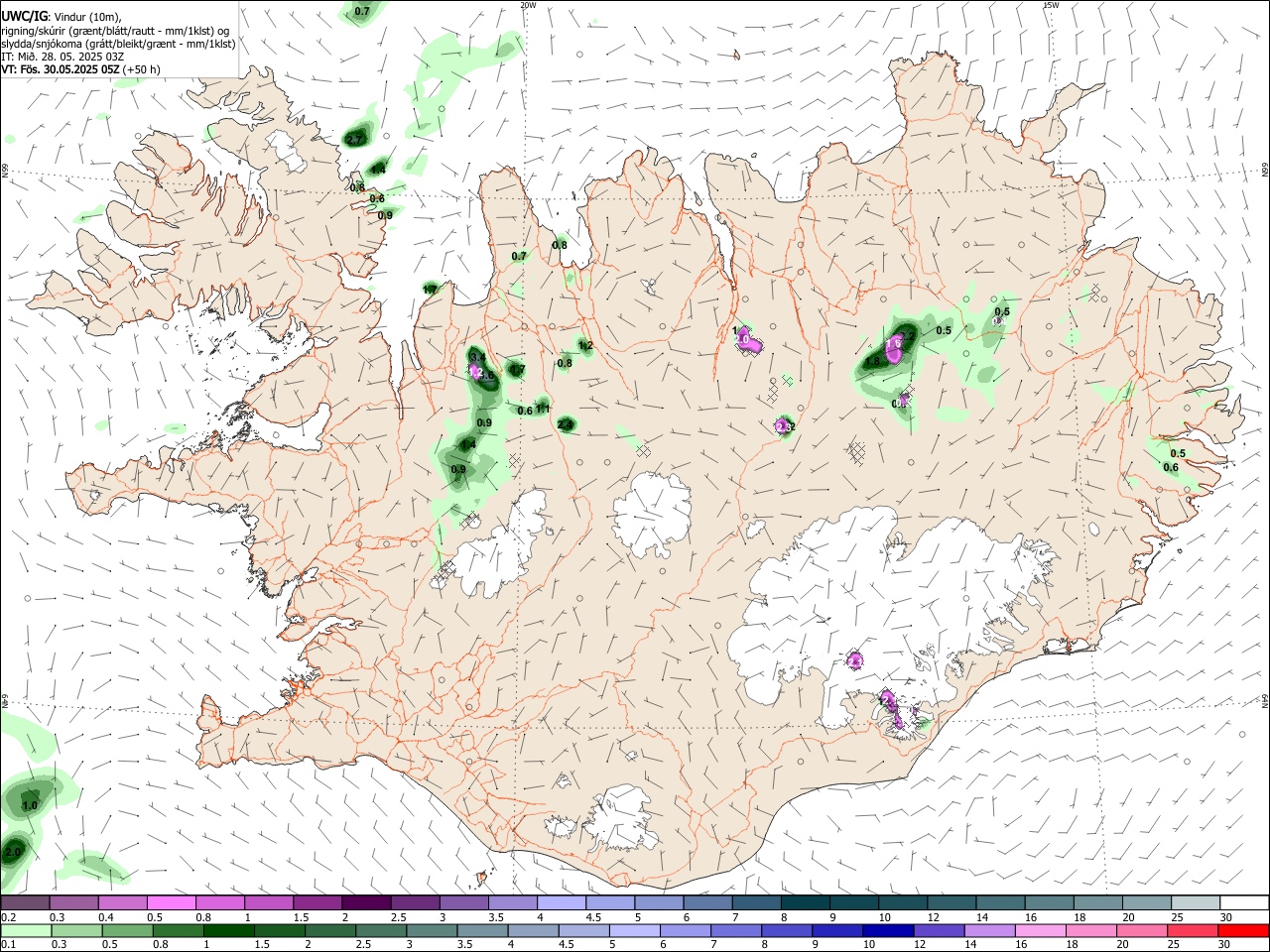1270x952 pixels.
Task: Click the crimson 25 rain-scale swatch
Action: (1193, 930)
